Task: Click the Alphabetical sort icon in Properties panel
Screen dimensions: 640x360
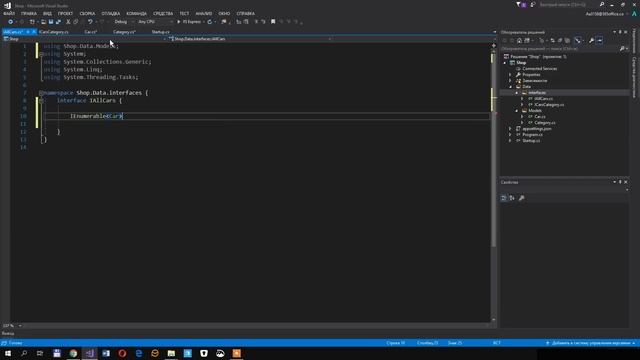Action: point(512,198)
